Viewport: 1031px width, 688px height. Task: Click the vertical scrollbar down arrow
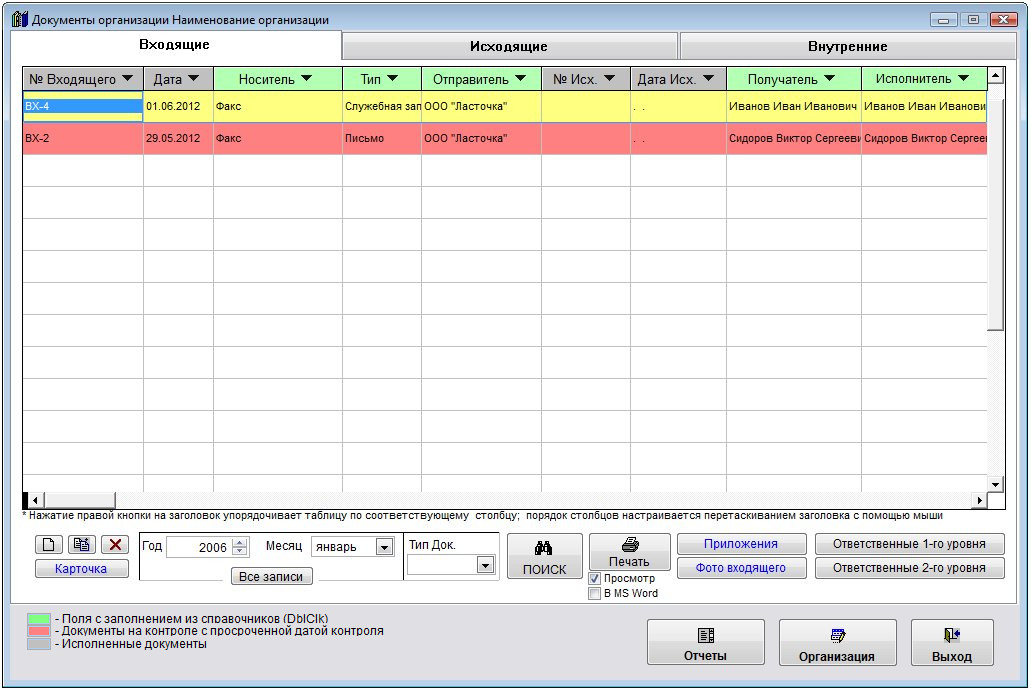(995, 485)
